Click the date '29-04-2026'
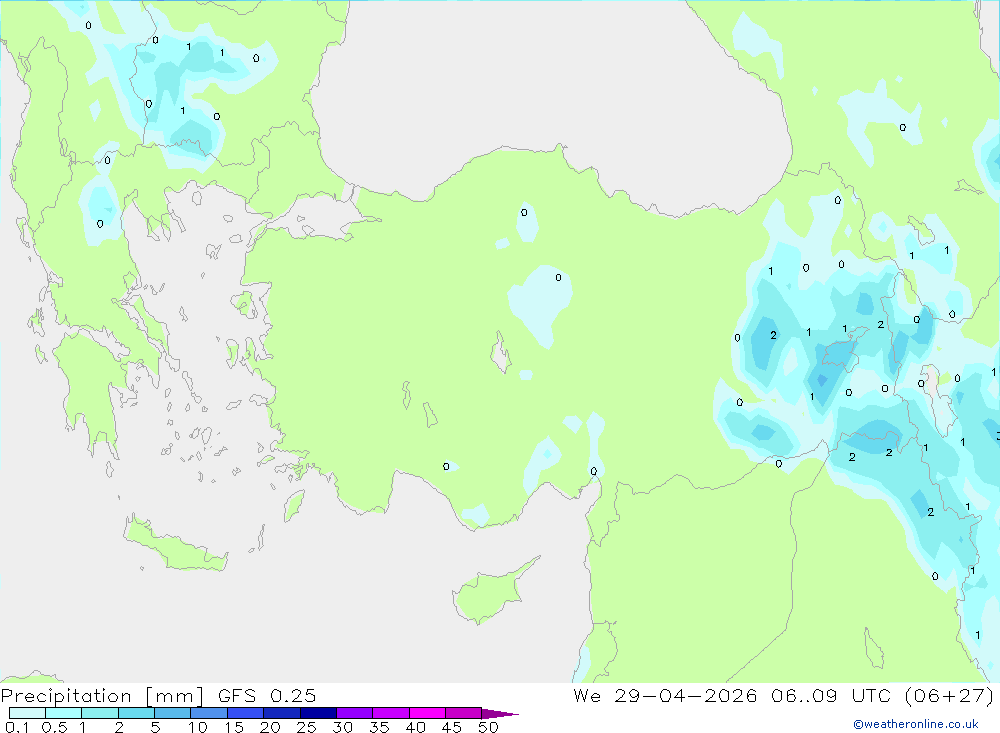1000x733 pixels. pos(686,696)
